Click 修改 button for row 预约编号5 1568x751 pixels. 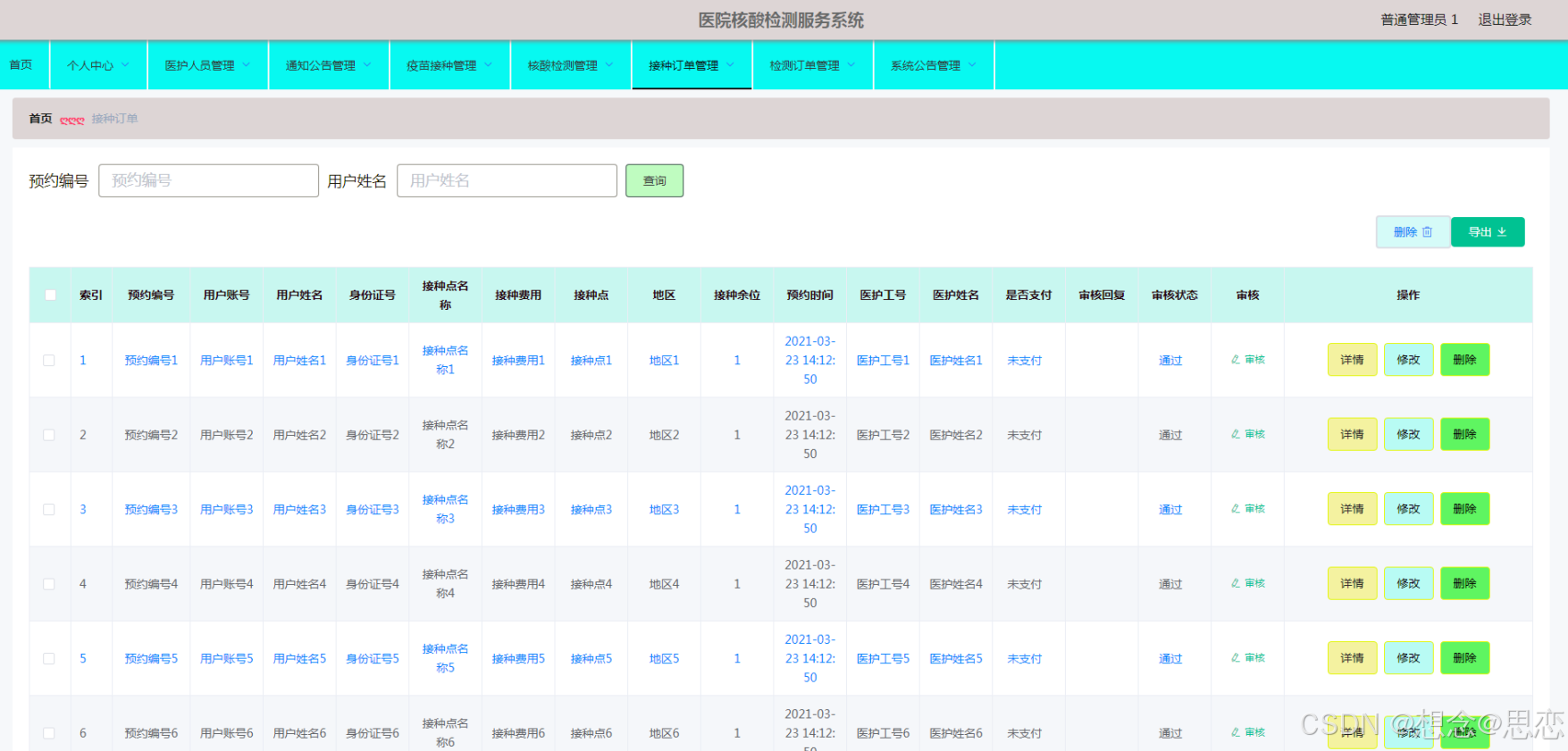pos(1408,658)
